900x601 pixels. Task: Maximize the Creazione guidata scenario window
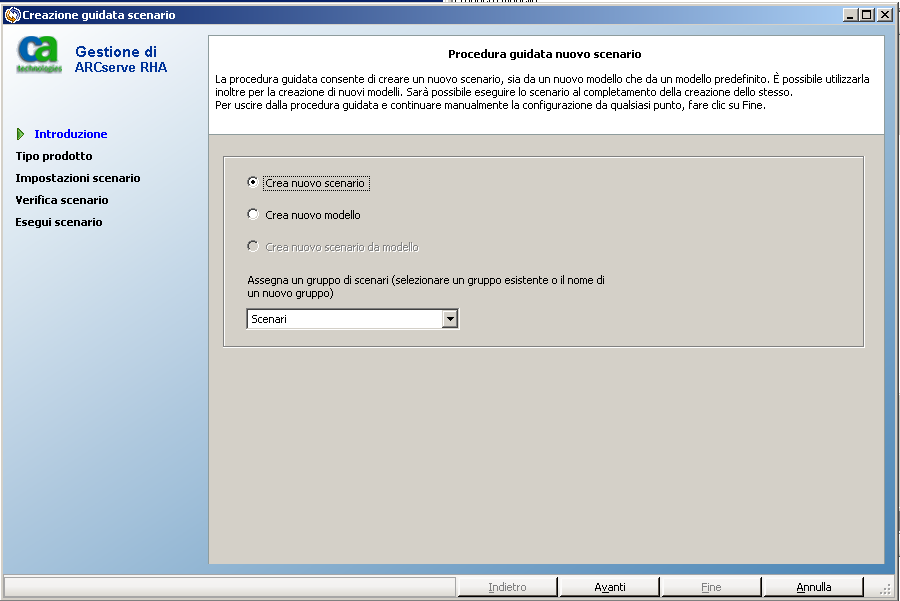(867, 15)
